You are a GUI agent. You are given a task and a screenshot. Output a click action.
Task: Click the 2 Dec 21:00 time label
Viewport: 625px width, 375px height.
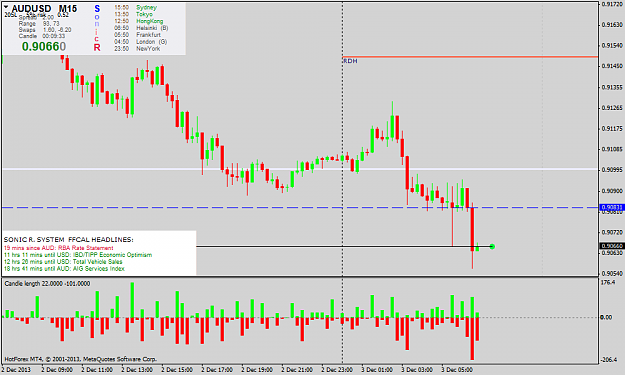coord(297,370)
